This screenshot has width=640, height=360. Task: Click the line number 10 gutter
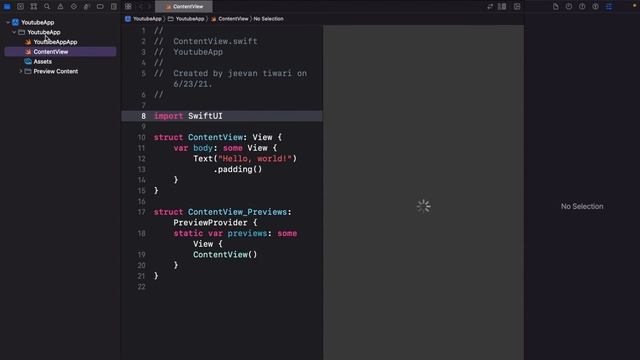tap(141, 138)
